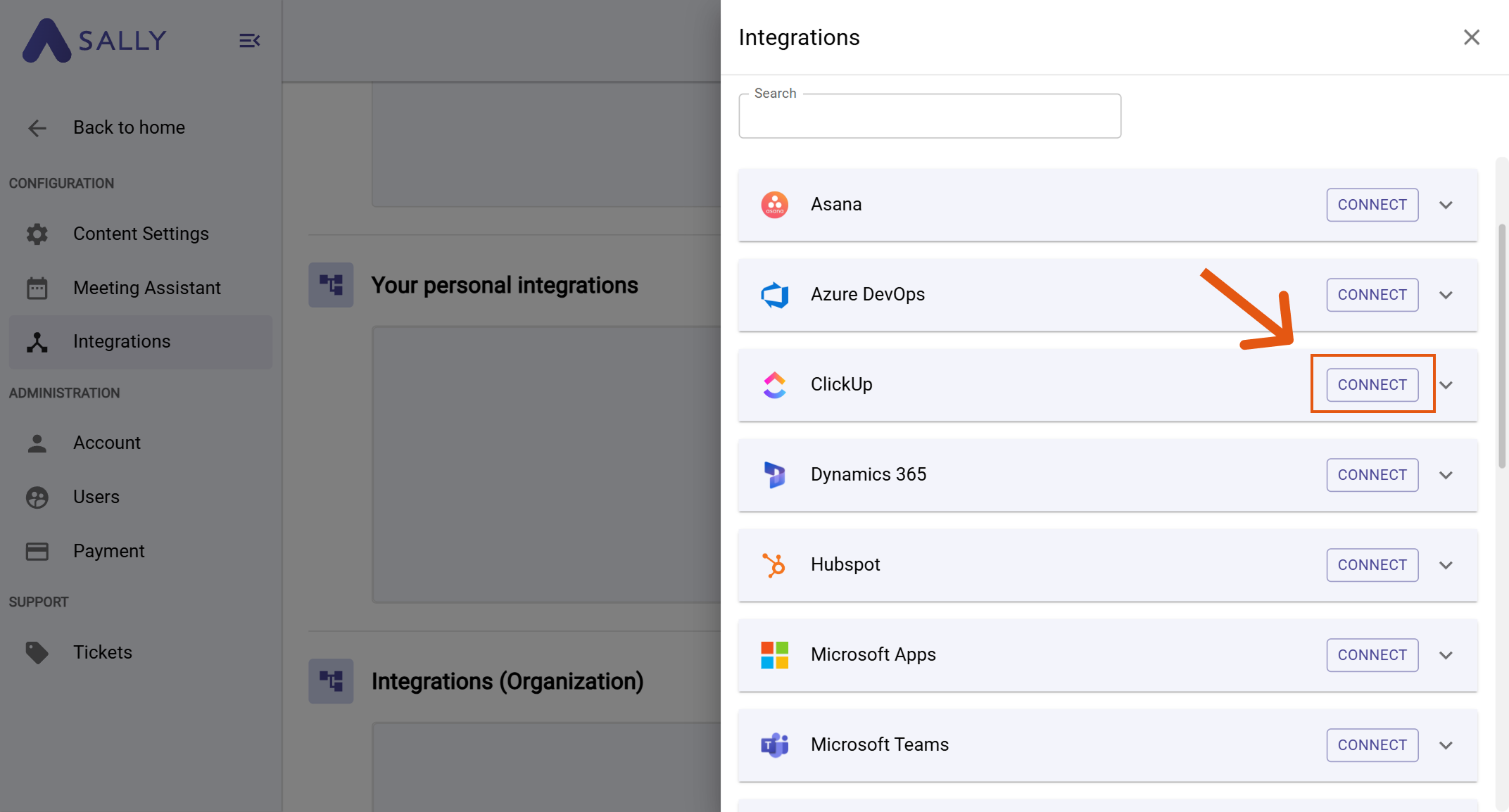Click the Microsoft Apps logo icon
Screen dimensions: 1509x812
point(775,655)
